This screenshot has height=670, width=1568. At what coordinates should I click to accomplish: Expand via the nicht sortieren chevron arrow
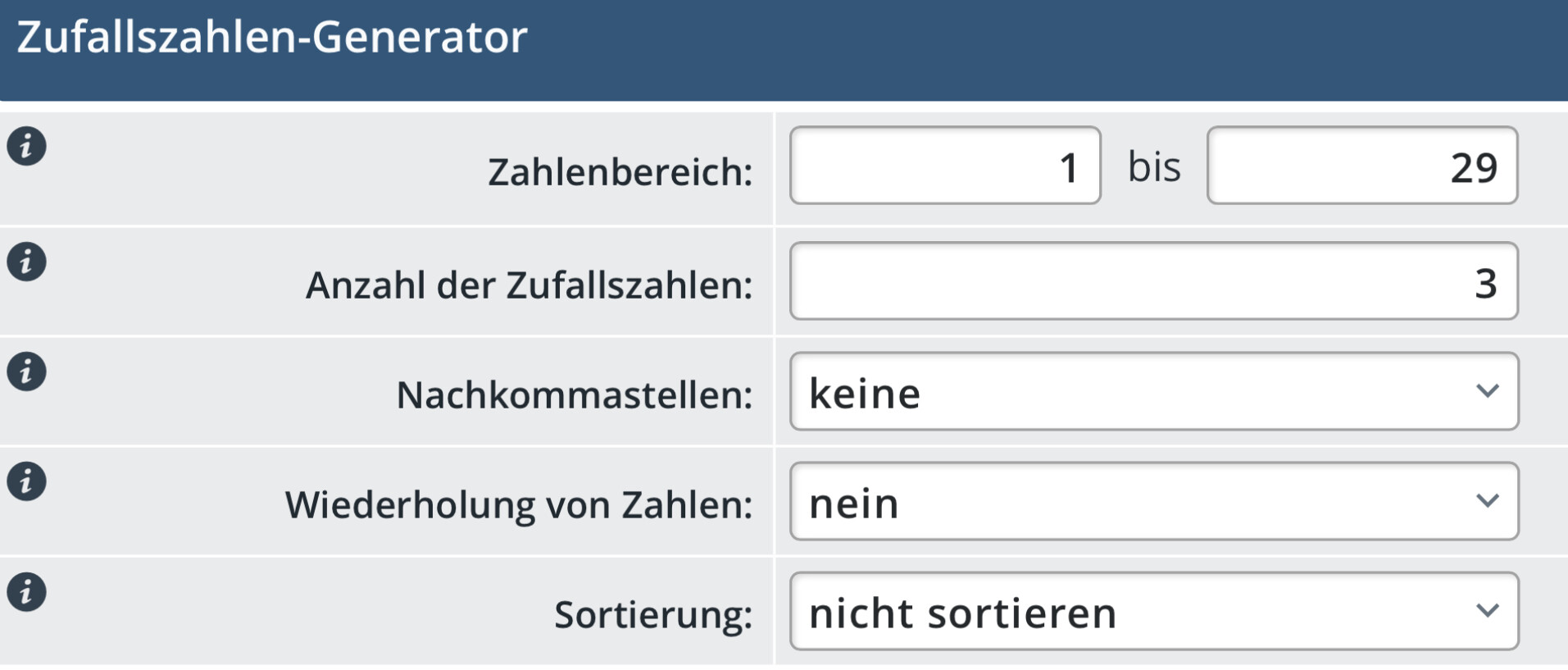click(x=1487, y=611)
